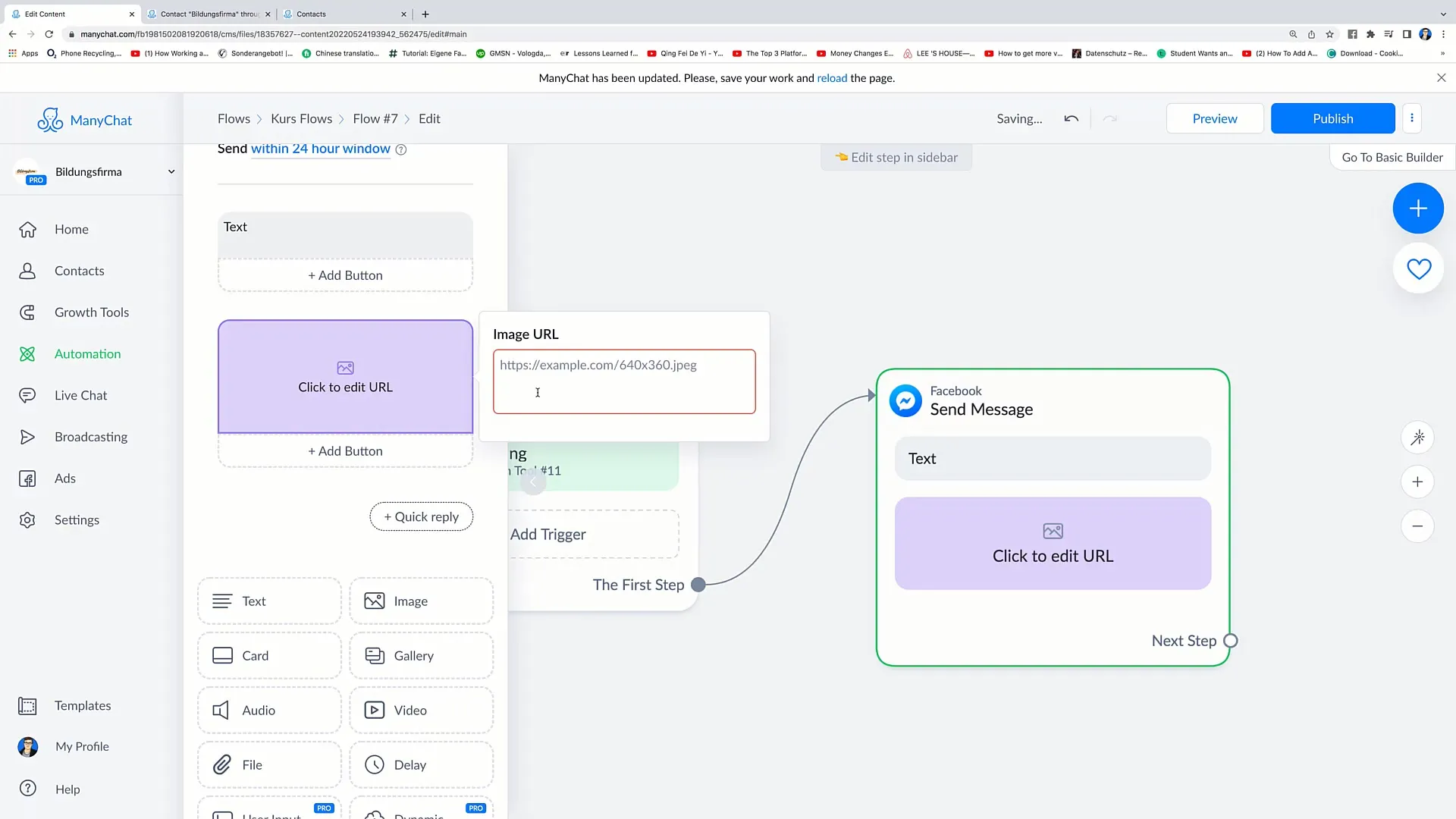Click the ManyChat logo
Viewport: 1456px width, 819px height.
(x=84, y=120)
